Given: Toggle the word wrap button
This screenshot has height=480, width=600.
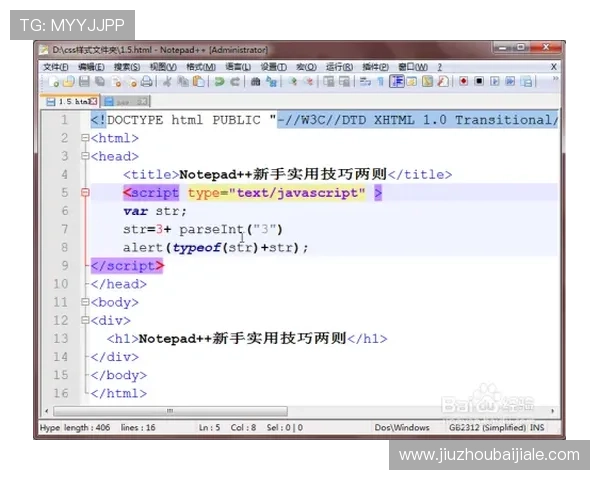Looking at the screenshot, I should 365,82.
